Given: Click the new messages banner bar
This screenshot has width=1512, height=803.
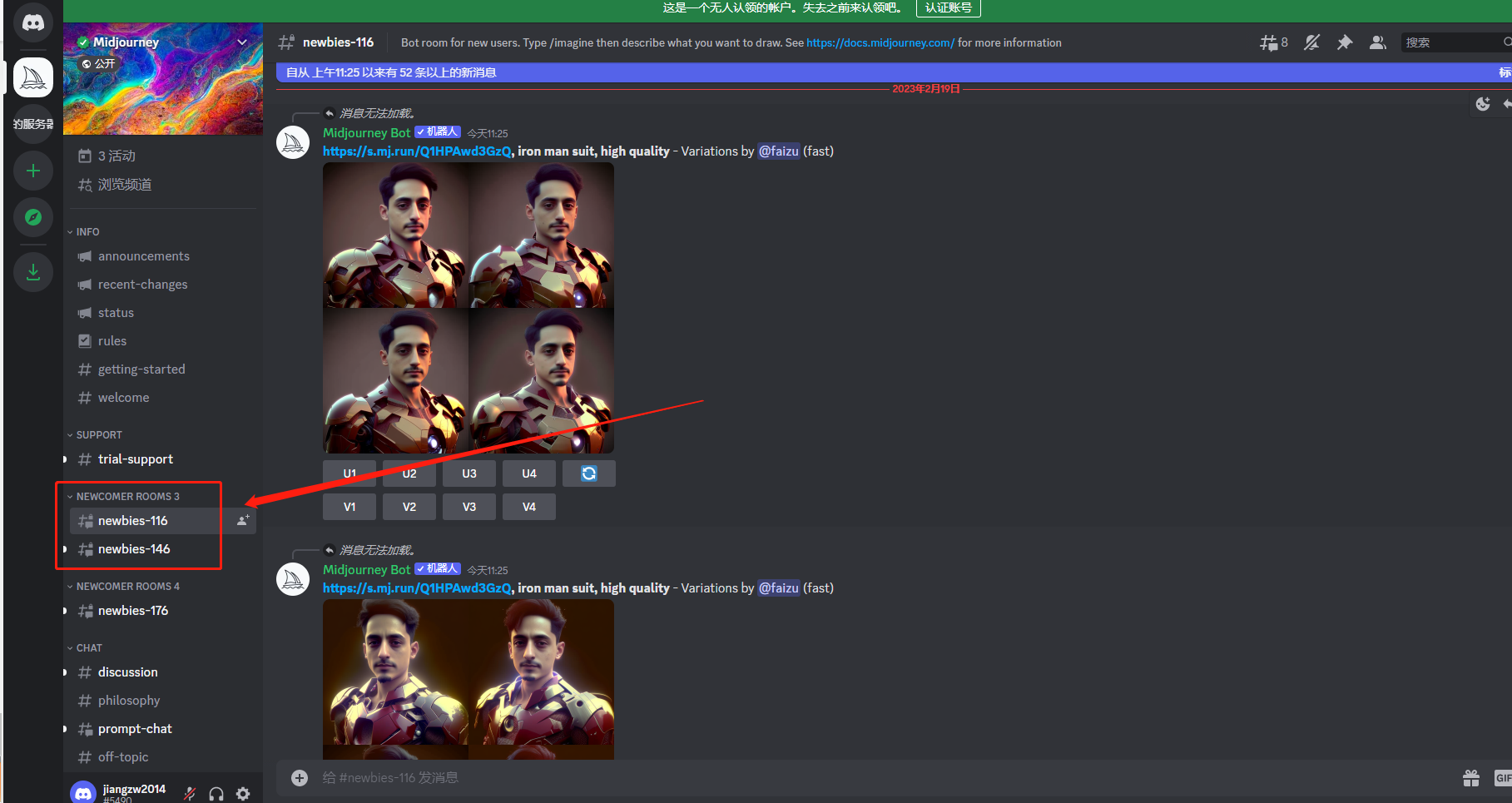Looking at the screenshot, I should [x=894, y=72].
